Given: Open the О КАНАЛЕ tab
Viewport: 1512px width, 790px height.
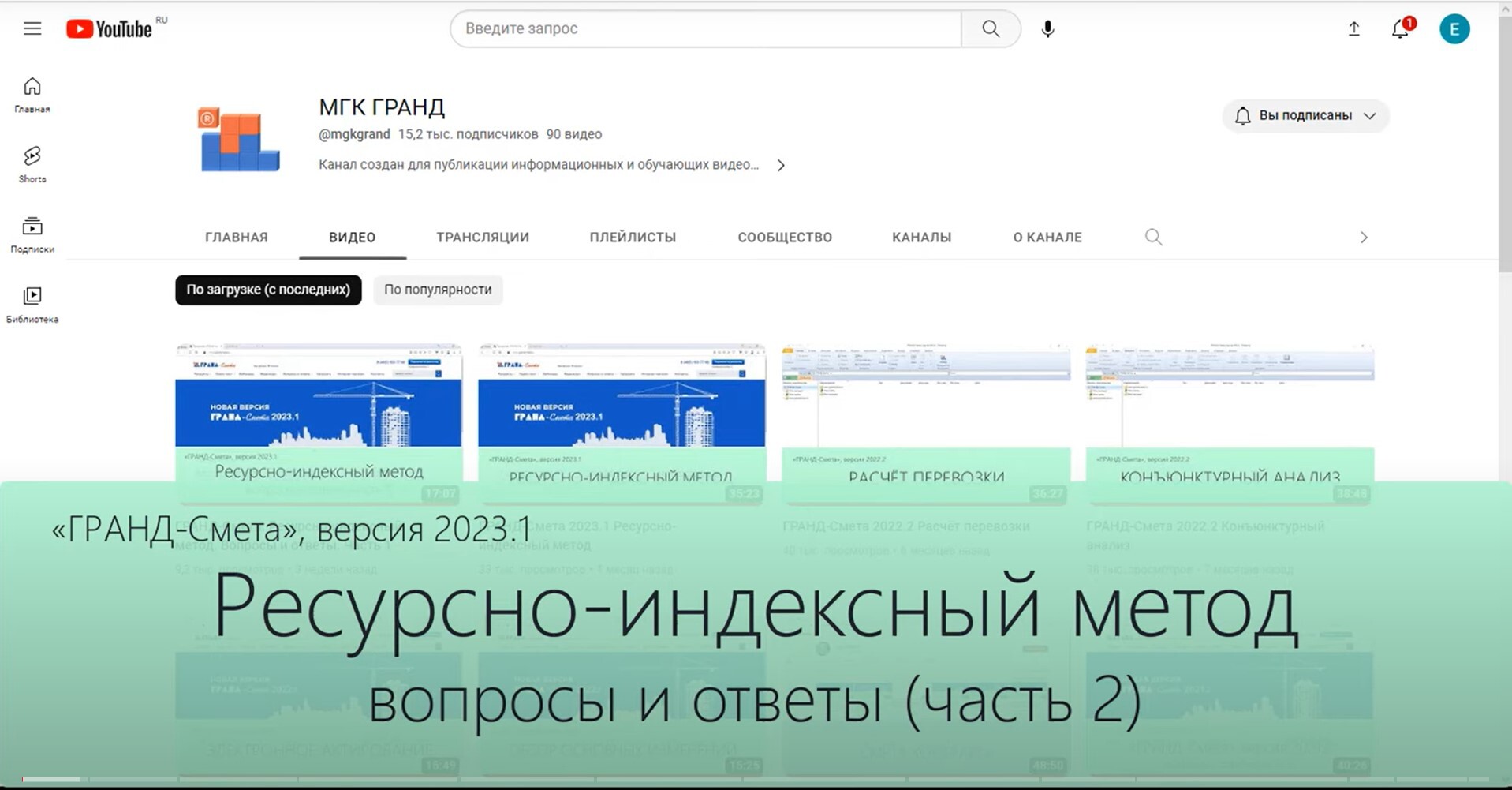Looking at the screenshot, I should click(1047, 238).
